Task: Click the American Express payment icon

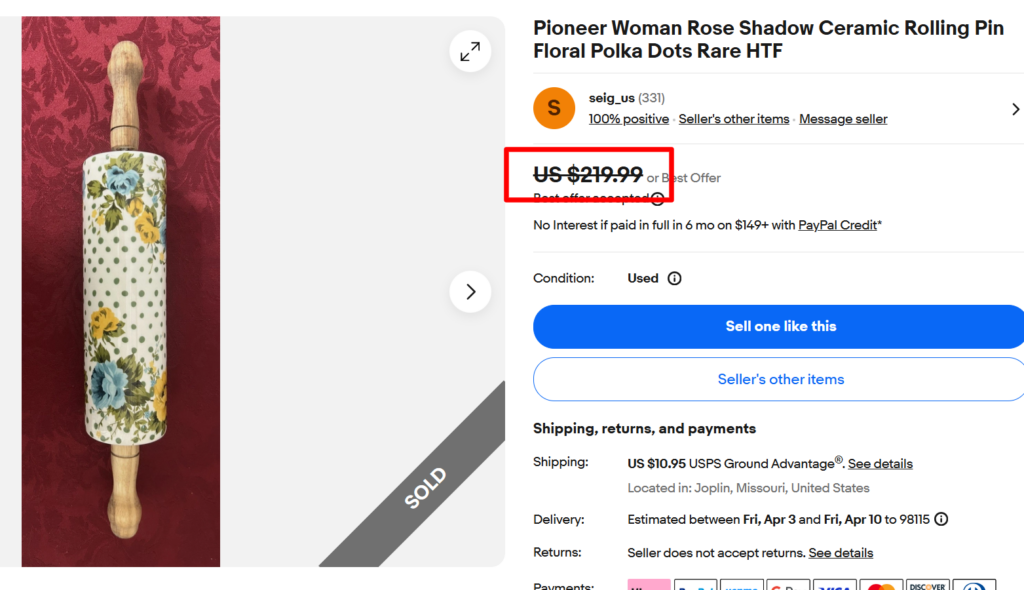Action: [x=975, y=585]
